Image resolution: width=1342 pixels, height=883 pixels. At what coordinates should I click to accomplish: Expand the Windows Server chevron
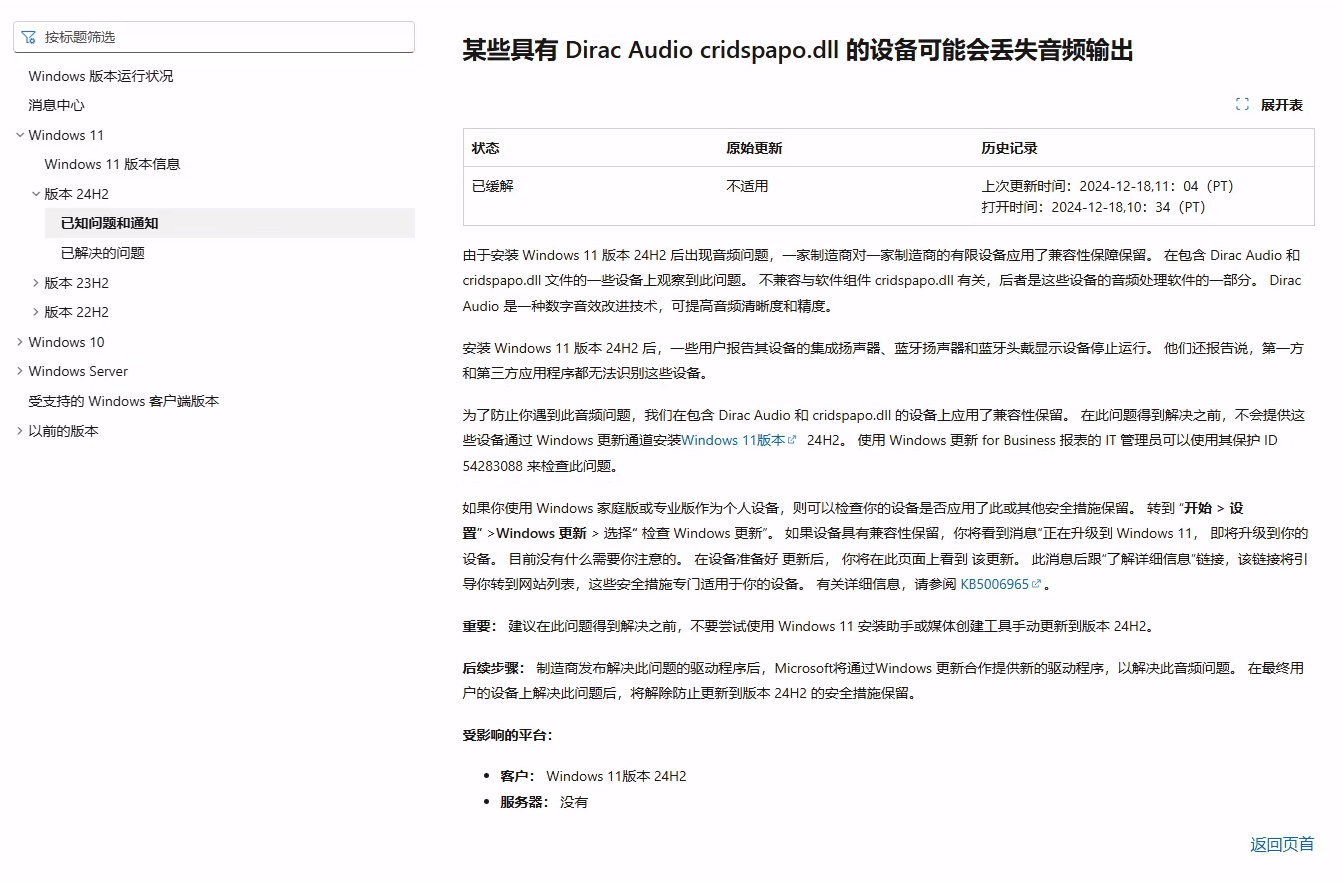pos(20,371)
